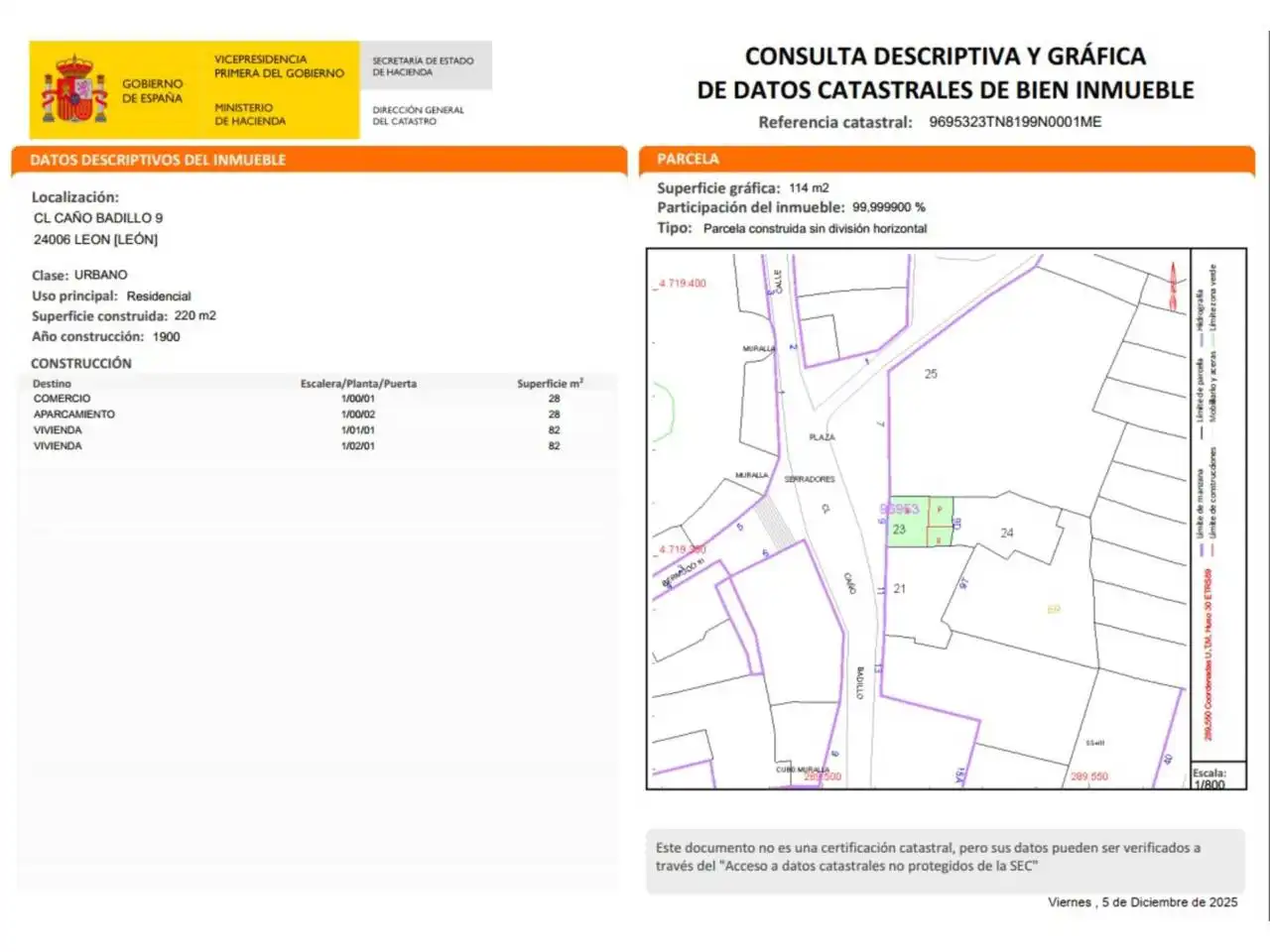Select 'MINISTERIO DE HACIENDA' in yellow header
The width and height of the screenshot is (1270, 952).
tap(250, 114)
